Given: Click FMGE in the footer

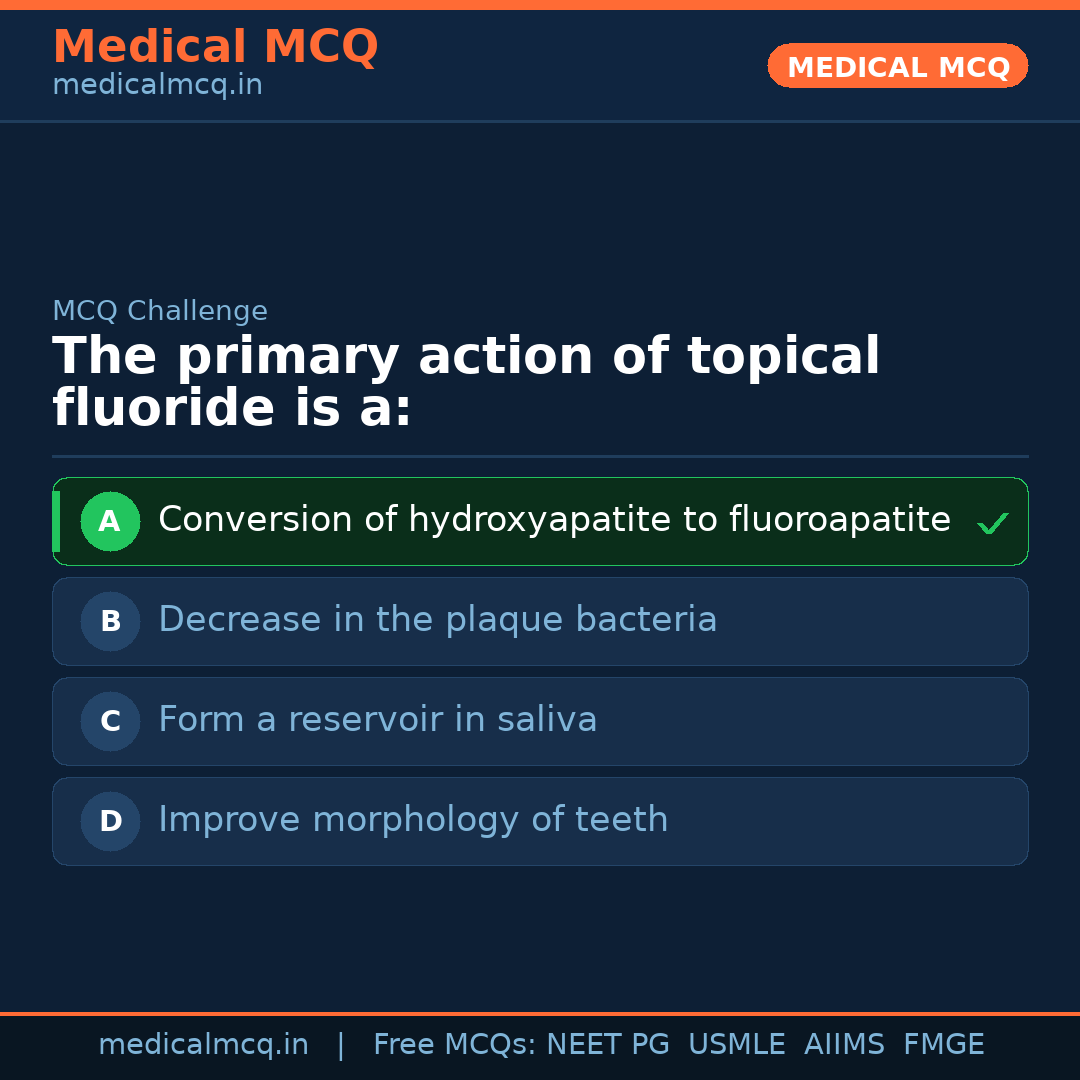Looking at the screenshot, I should pyautogui.click(x=943, y=1045).
